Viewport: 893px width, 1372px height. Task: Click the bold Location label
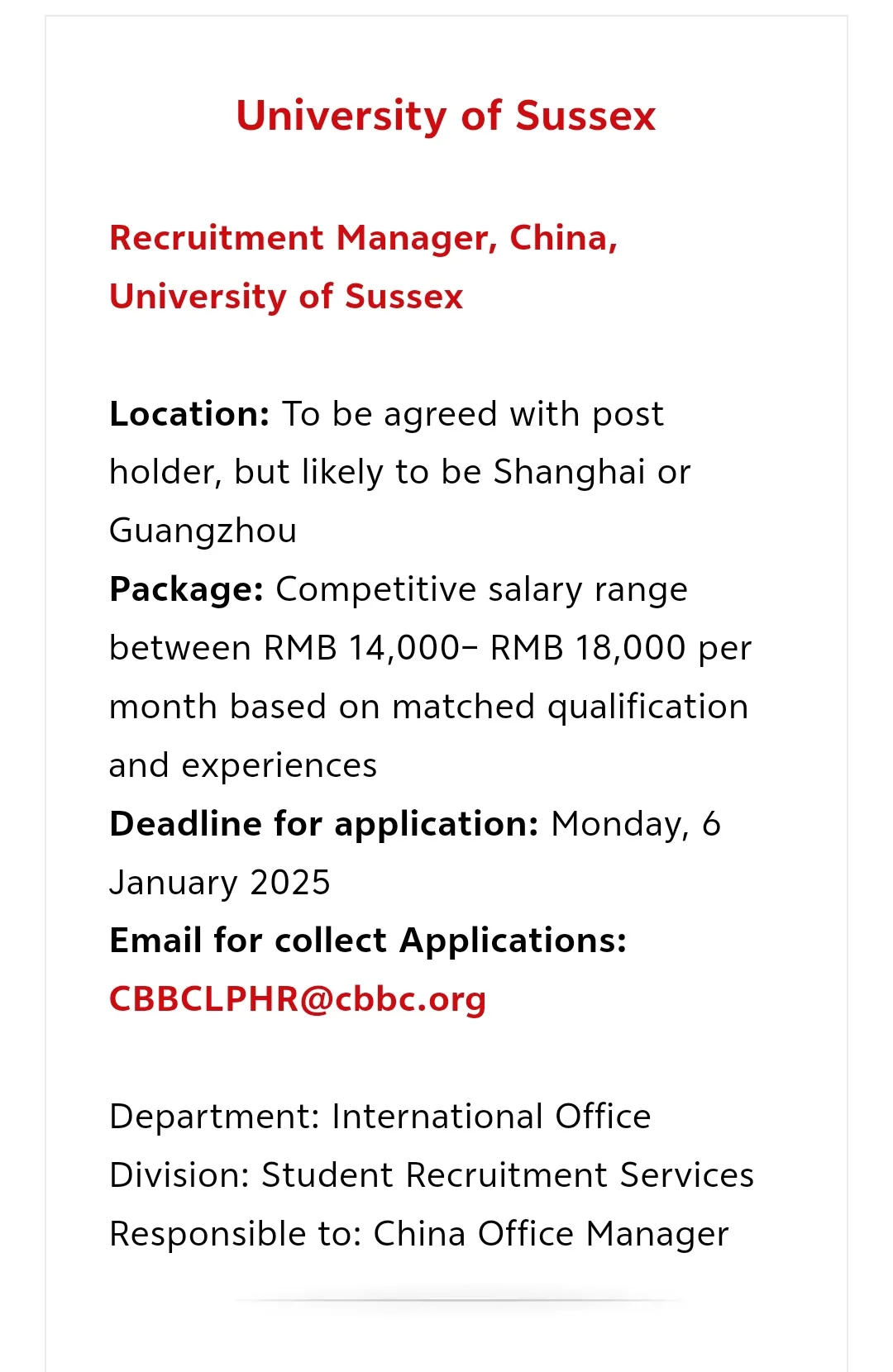(189, 413)
